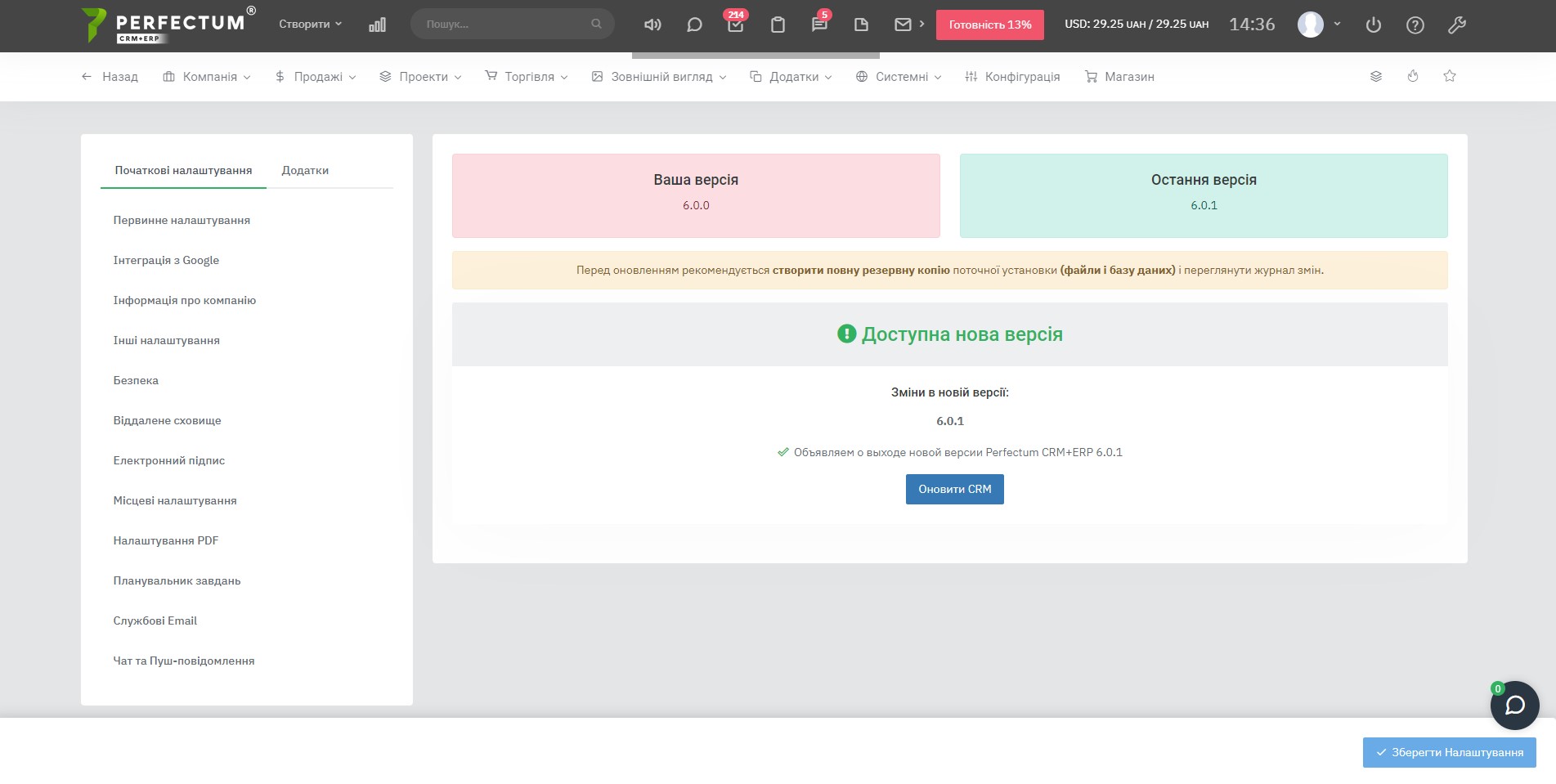The image size is (1556, 784).
Task: Click the user avatar picture
Action: coord(1311,25)
